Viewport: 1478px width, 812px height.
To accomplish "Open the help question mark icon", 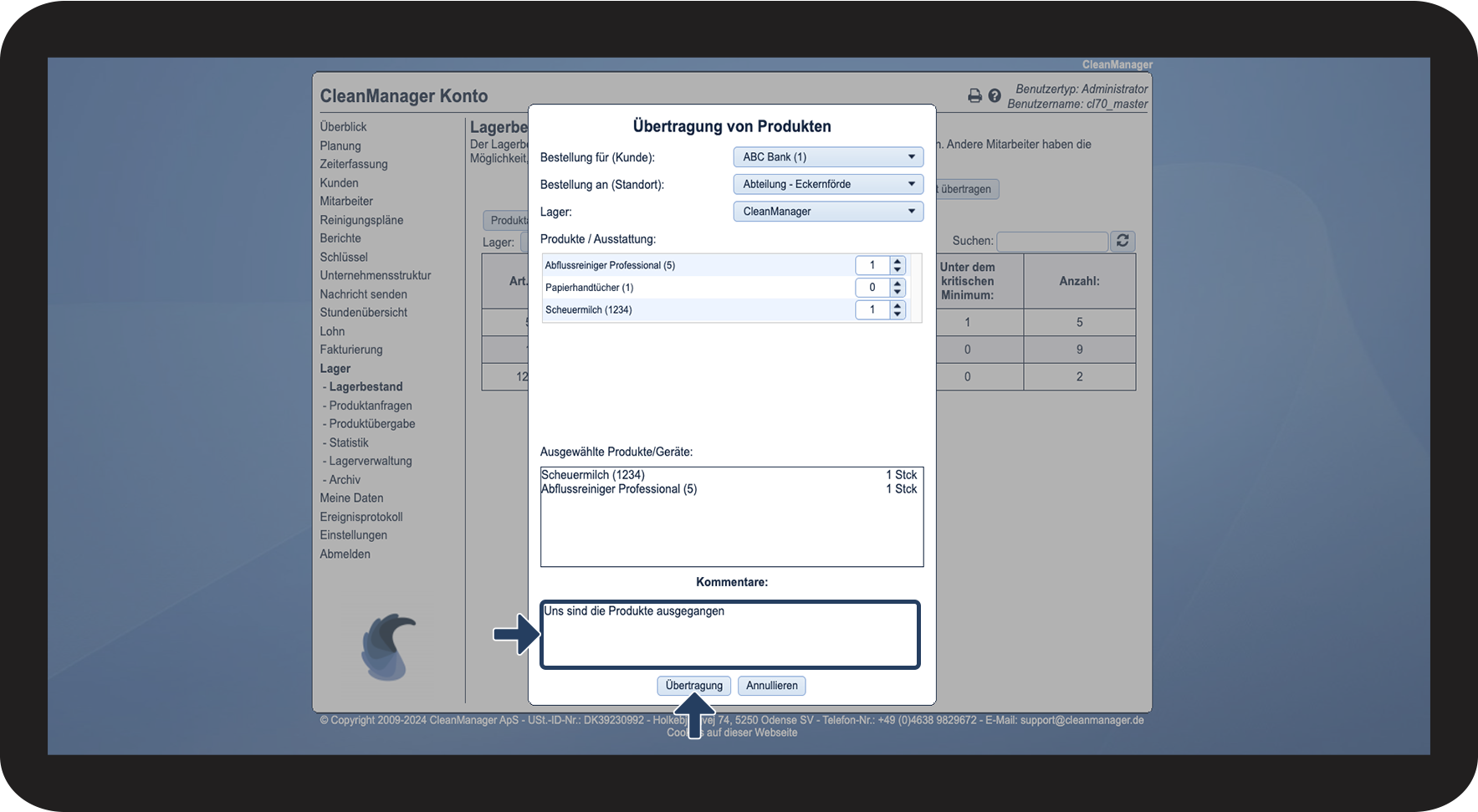I will [995, 96].
